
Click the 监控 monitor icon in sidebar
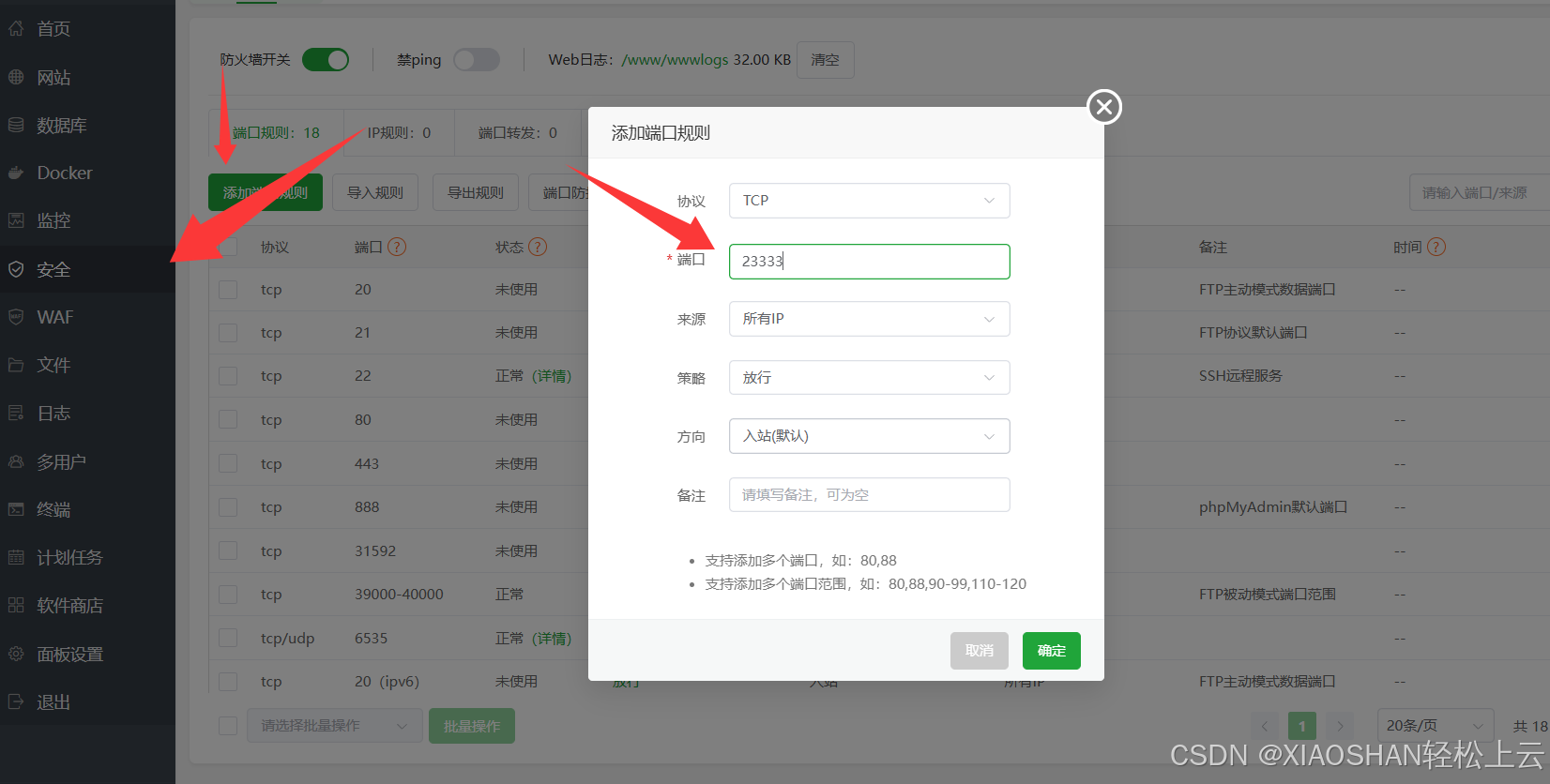[x=16, y=220]
